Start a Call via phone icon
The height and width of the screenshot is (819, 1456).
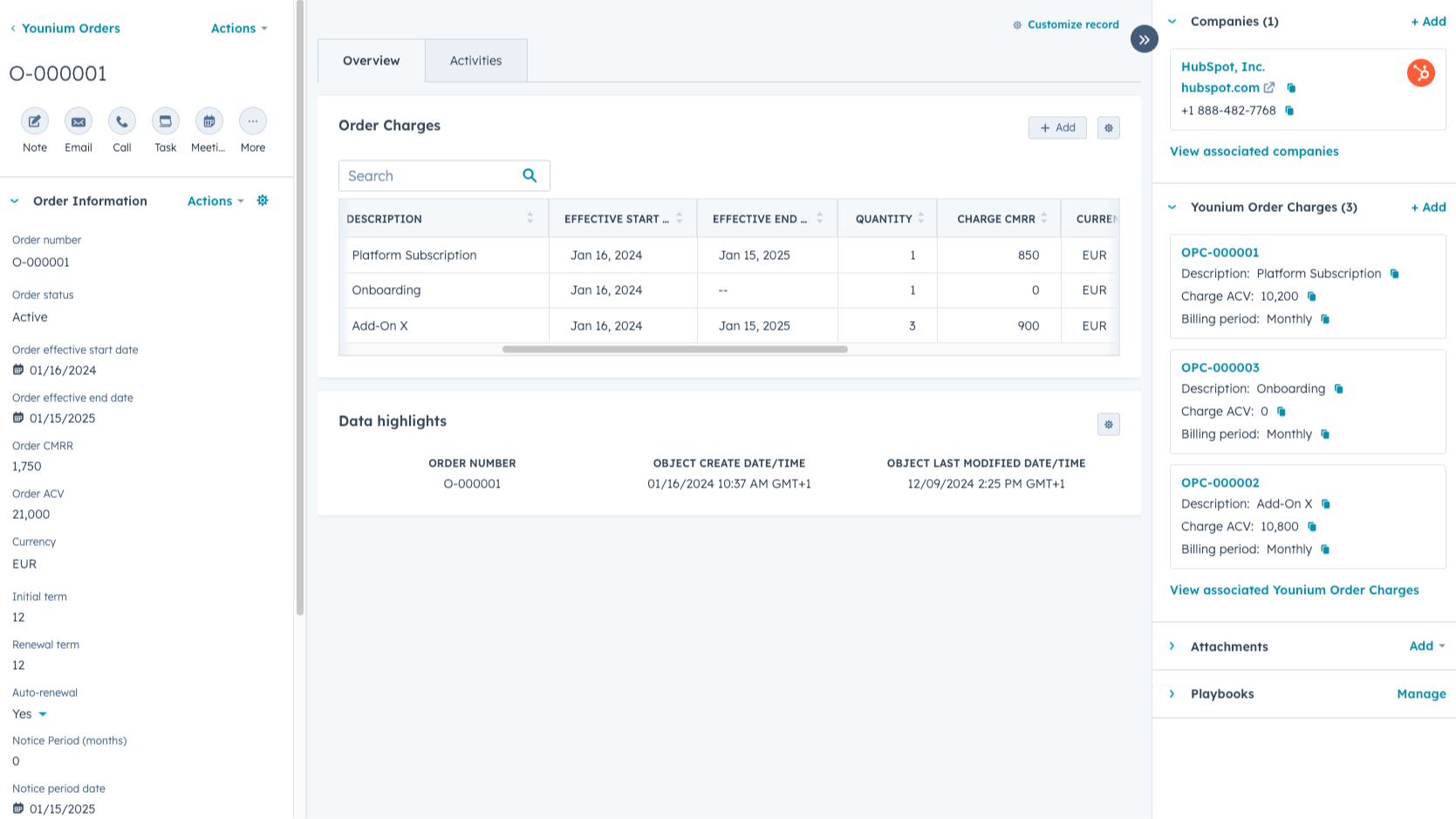pyautogui.click(x=122, y=122)
